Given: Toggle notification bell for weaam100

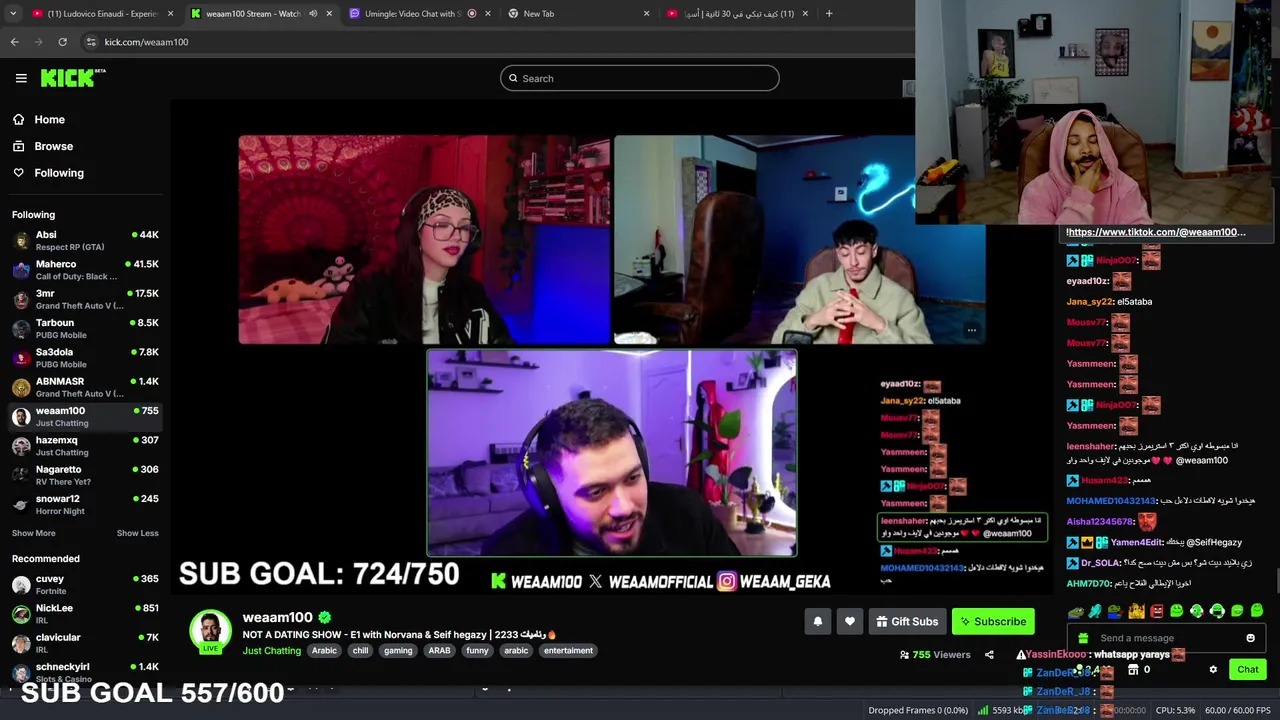Looking at the screenshot, I should (818, 621).
